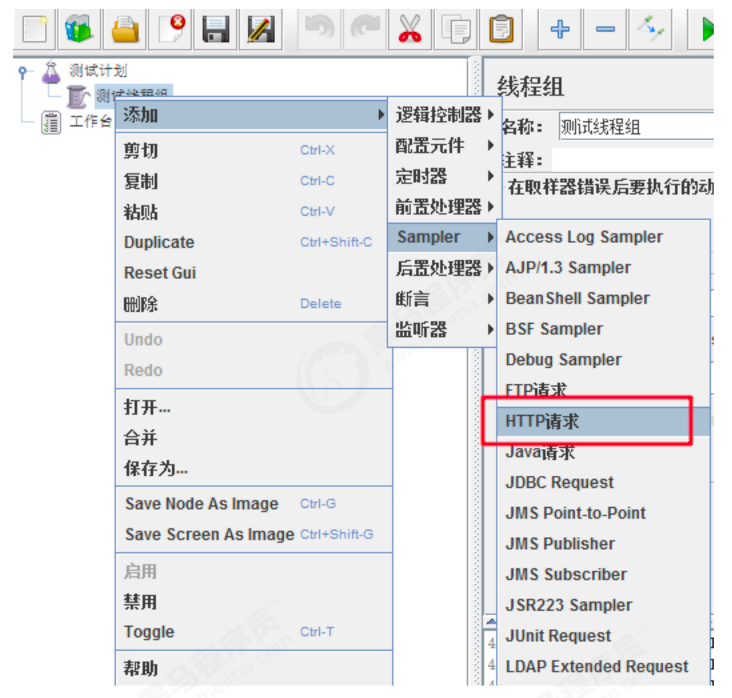Expand the 定时器 submenu
The height and width of the screenshot is (698, 732).
point(421,176)
